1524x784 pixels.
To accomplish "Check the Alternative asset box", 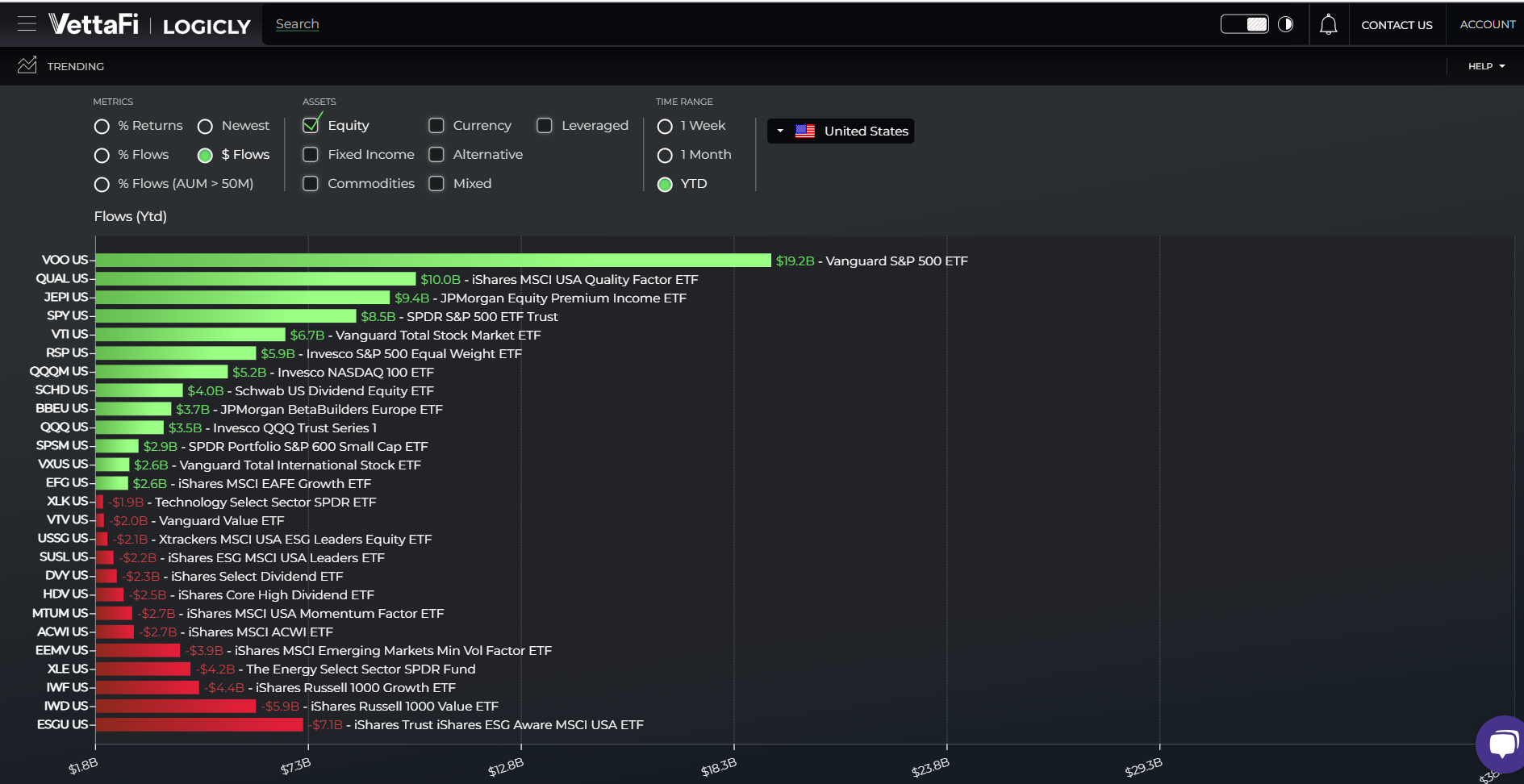I will tap(436, 154).
